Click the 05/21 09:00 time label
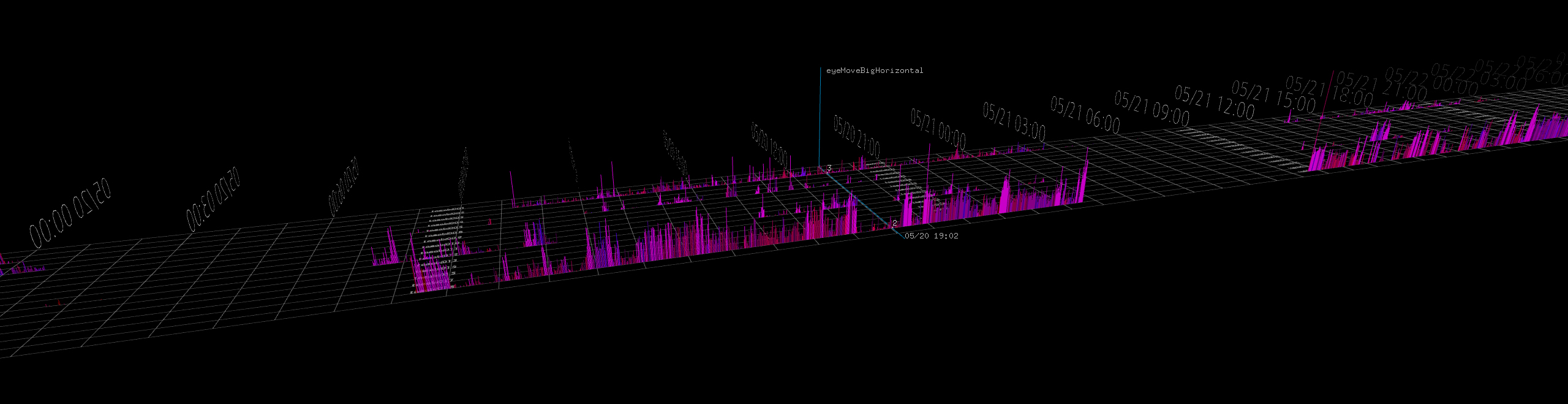This screenshot has height=404, width=1568. pyautogui.click(x=1151, y=109)
